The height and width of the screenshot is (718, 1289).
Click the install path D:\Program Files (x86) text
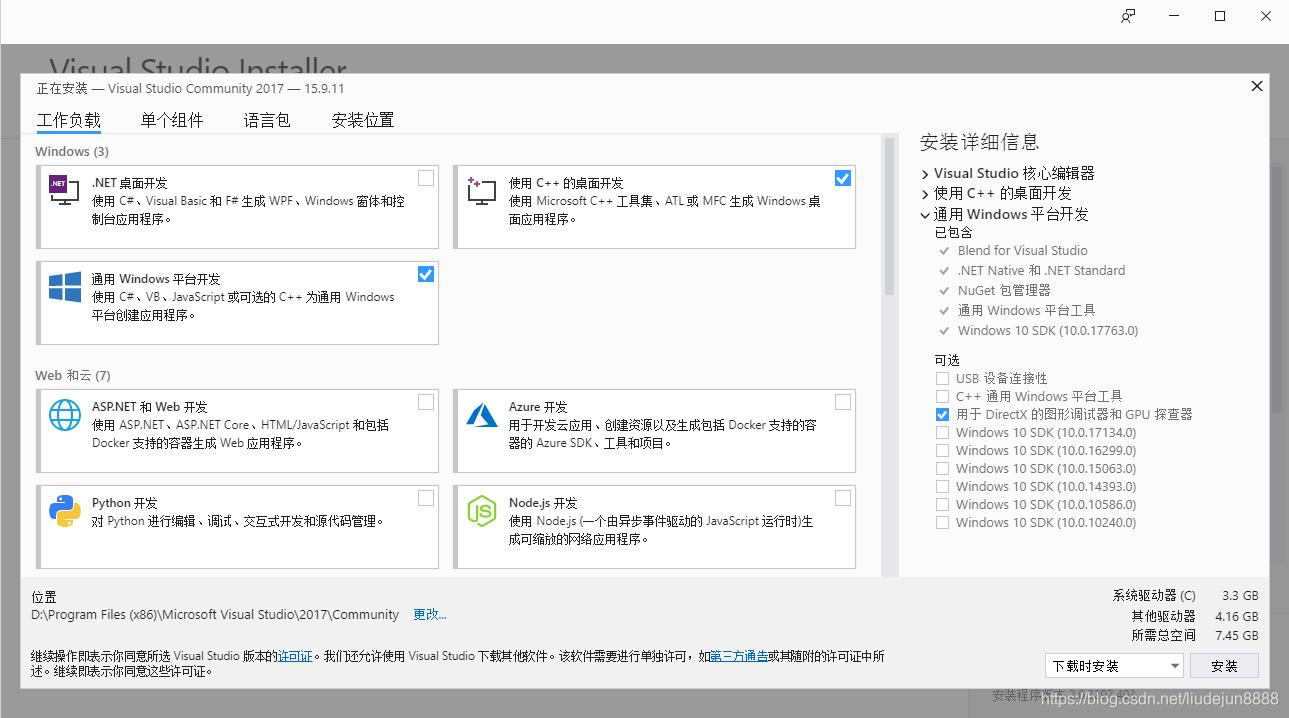pyautogui.click(x=215, y=614)
